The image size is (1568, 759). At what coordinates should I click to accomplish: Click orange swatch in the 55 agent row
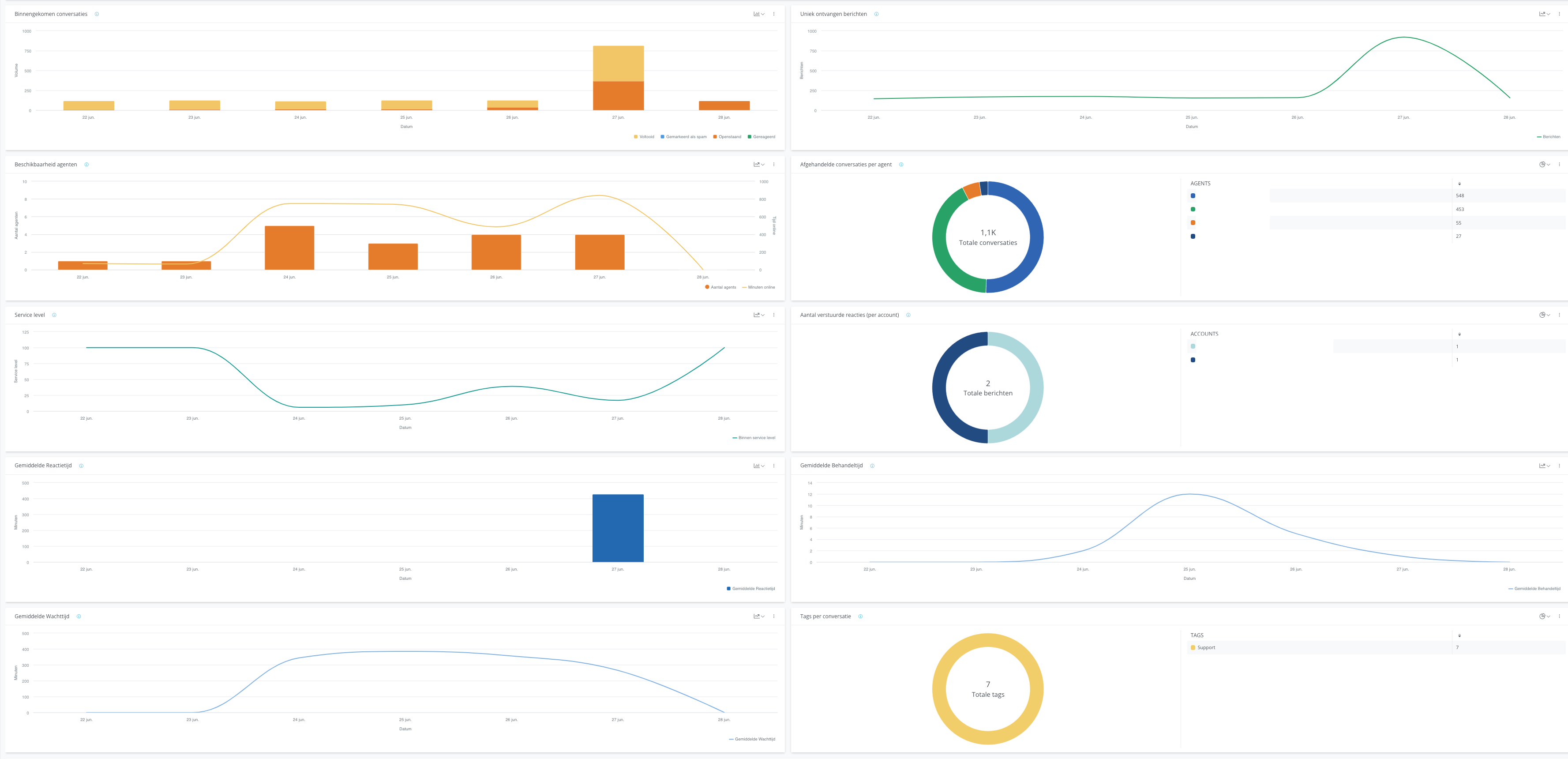pyautogui.click(x=1193, y=223)
